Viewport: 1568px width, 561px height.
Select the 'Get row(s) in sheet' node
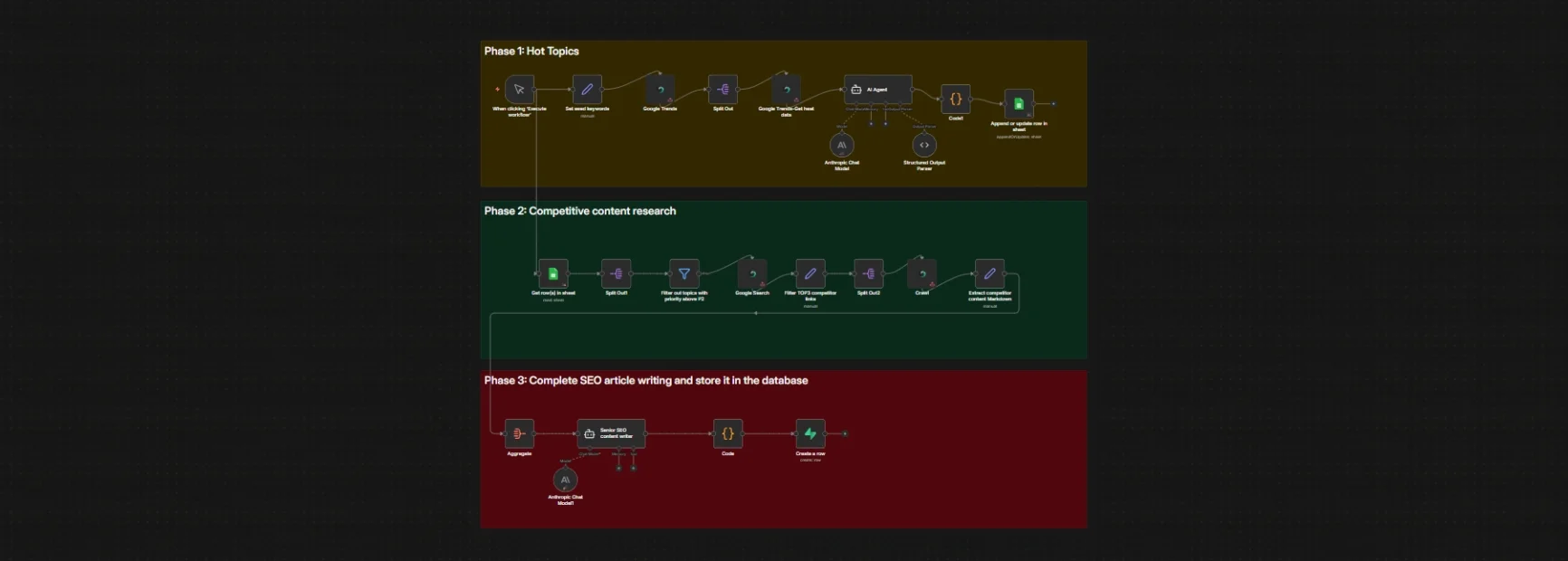(x=553, y=273)
